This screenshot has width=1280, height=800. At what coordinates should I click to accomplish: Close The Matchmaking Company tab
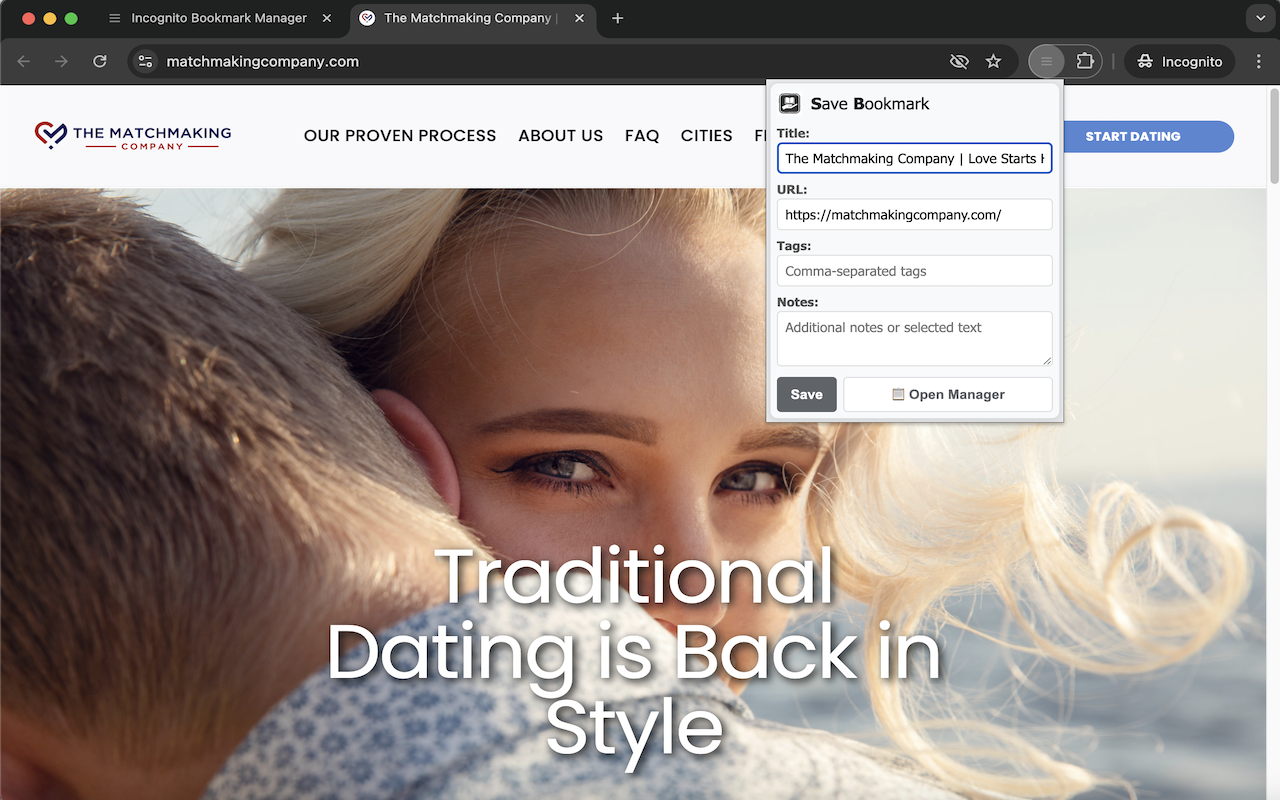coord(580,18)
